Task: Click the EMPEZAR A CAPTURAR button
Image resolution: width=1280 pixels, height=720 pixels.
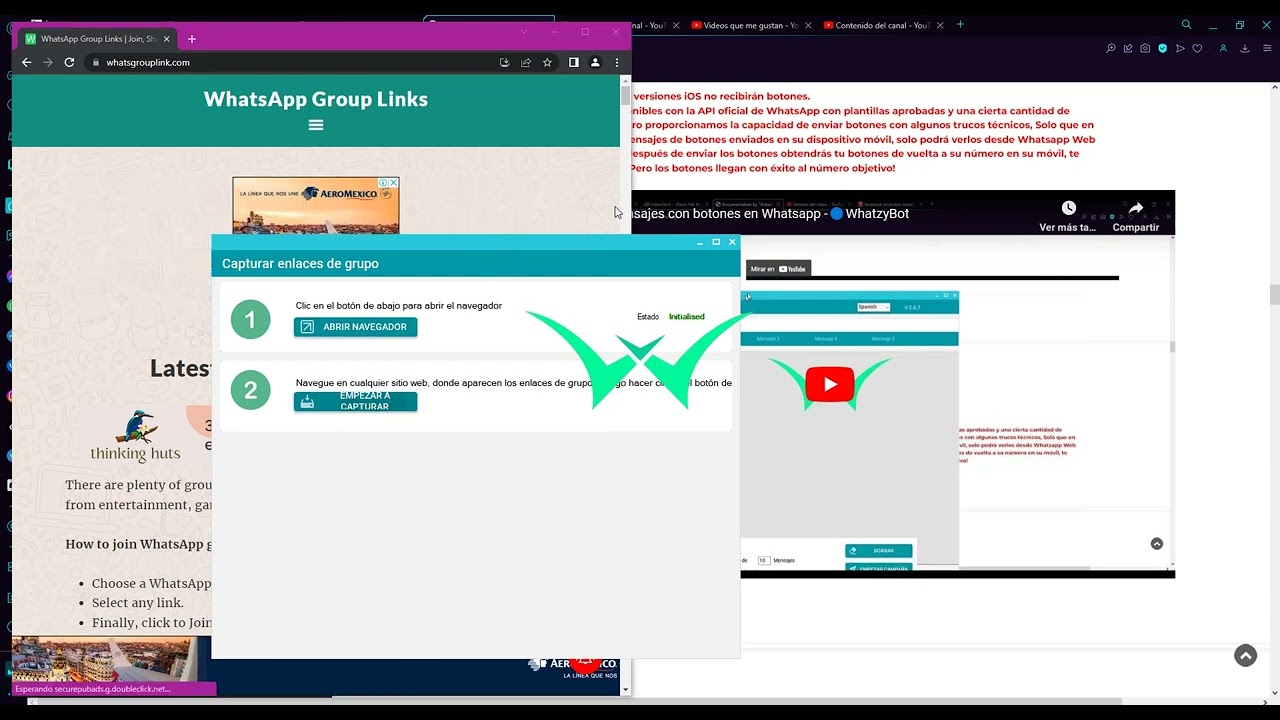Action: [x=355, y=402]
